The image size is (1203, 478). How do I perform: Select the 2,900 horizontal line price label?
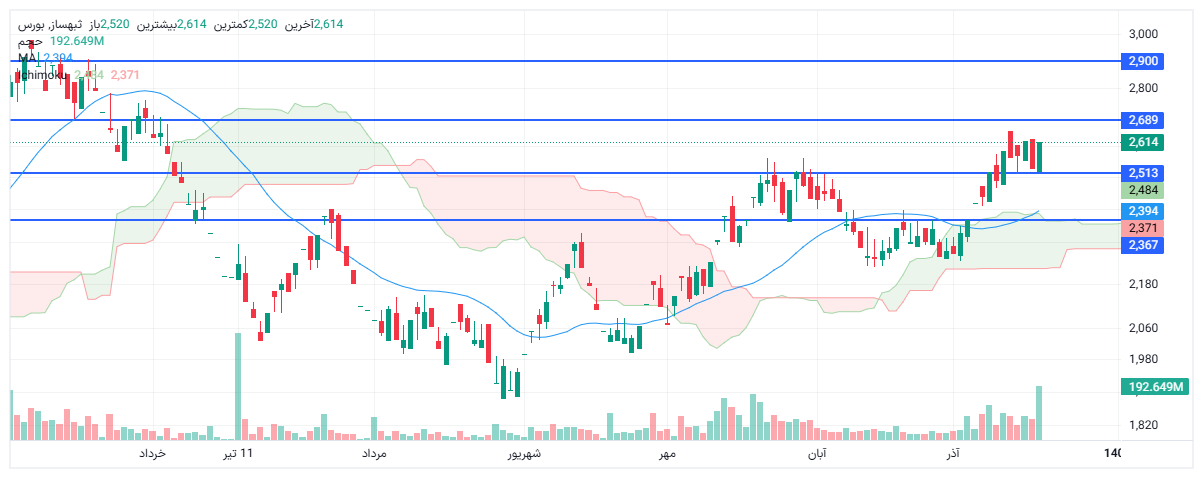pyautogui.click(x=1142, y=61)
